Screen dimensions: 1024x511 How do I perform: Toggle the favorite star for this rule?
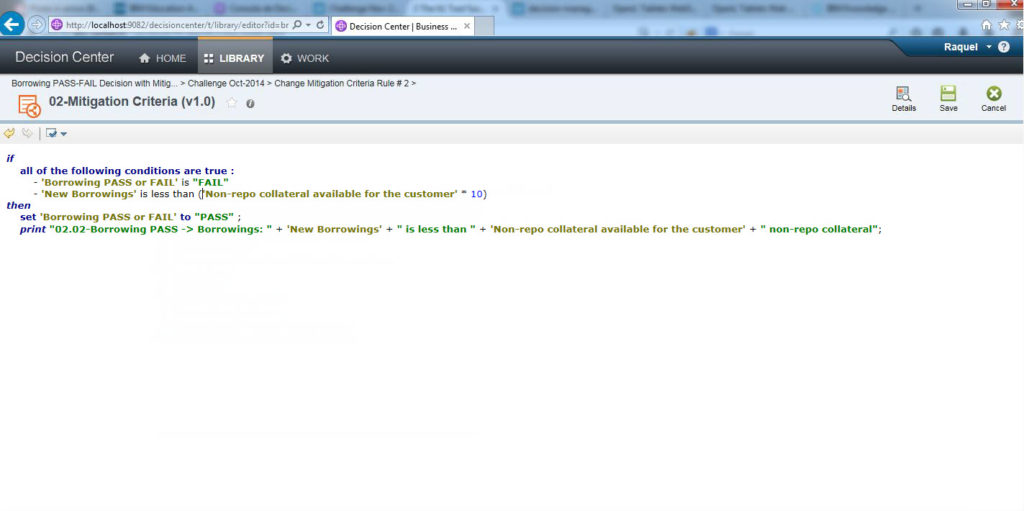pyautogui.click(x=232, y=103)
